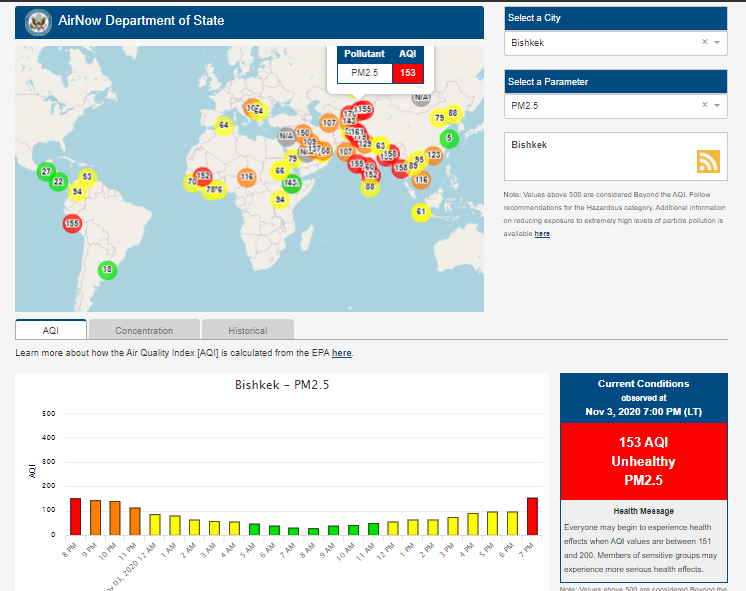
Task: Select the yellow map marker showing 88 near Japan
Action: (x=452, y=114)
